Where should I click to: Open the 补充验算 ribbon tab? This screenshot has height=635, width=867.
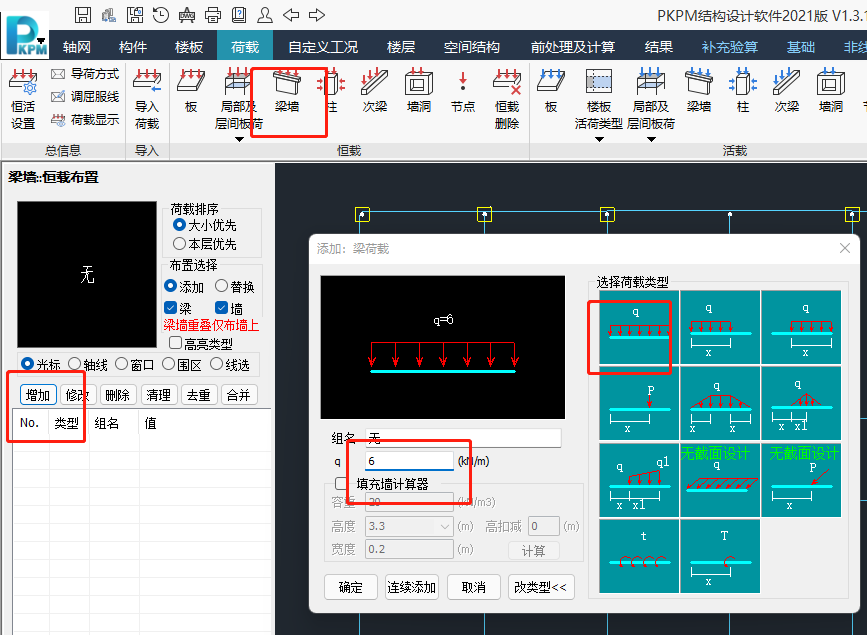click(730, 45)
